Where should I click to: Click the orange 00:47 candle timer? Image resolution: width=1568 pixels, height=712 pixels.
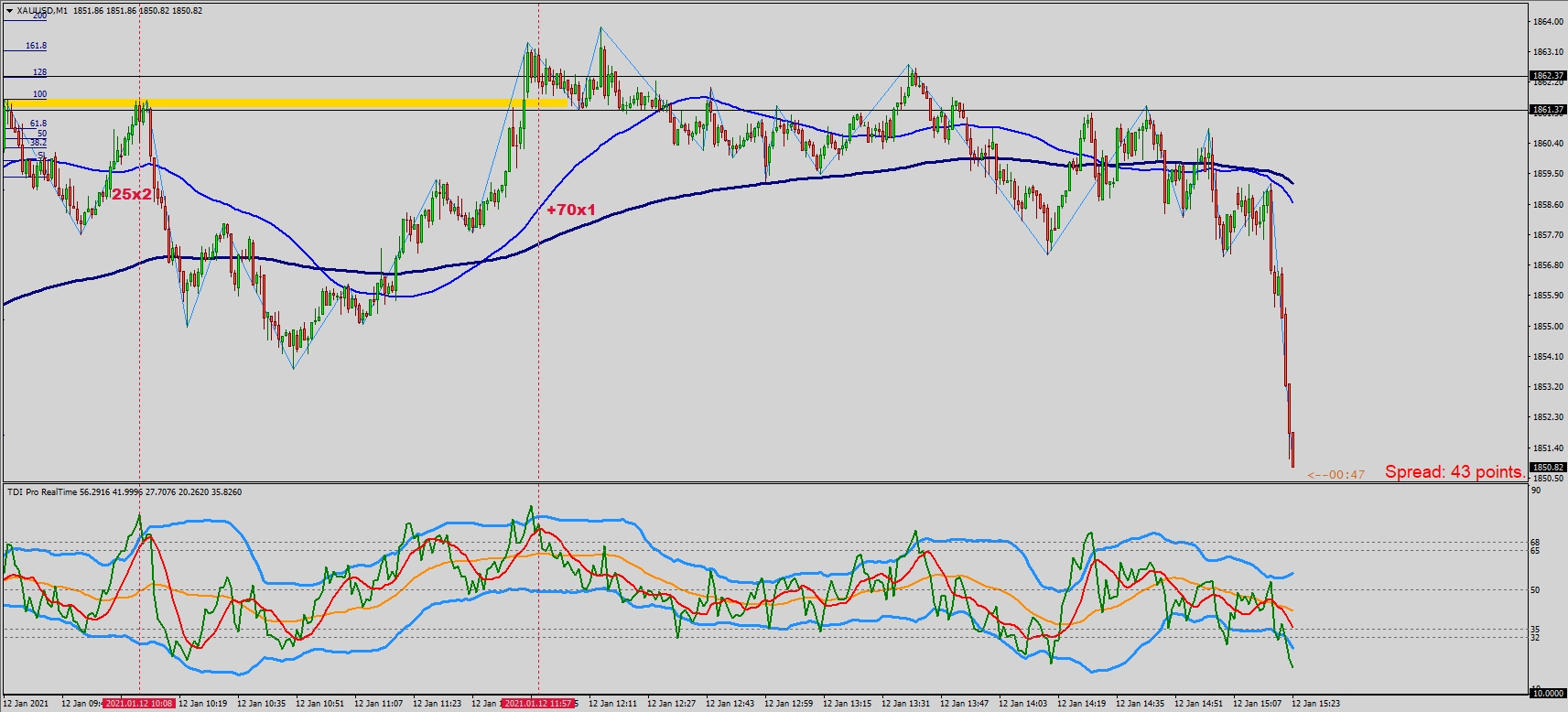pos(1336,475)
